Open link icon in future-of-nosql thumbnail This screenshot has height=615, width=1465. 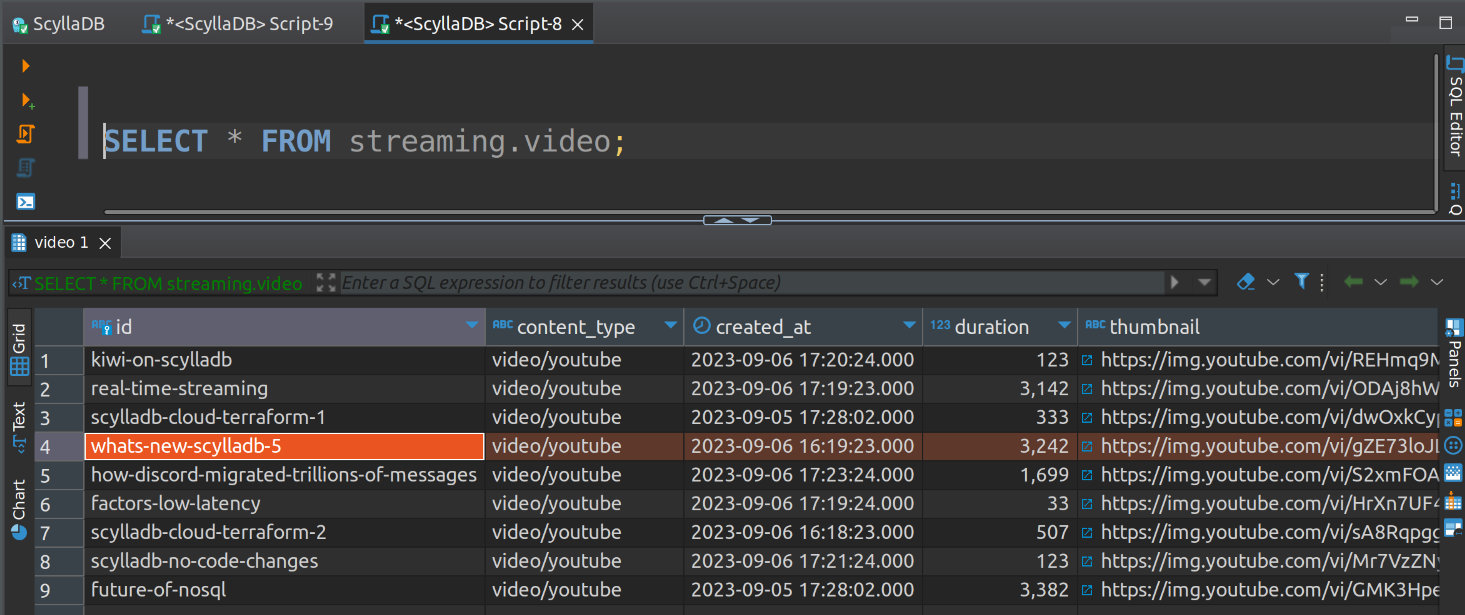tap(1087, 590)
